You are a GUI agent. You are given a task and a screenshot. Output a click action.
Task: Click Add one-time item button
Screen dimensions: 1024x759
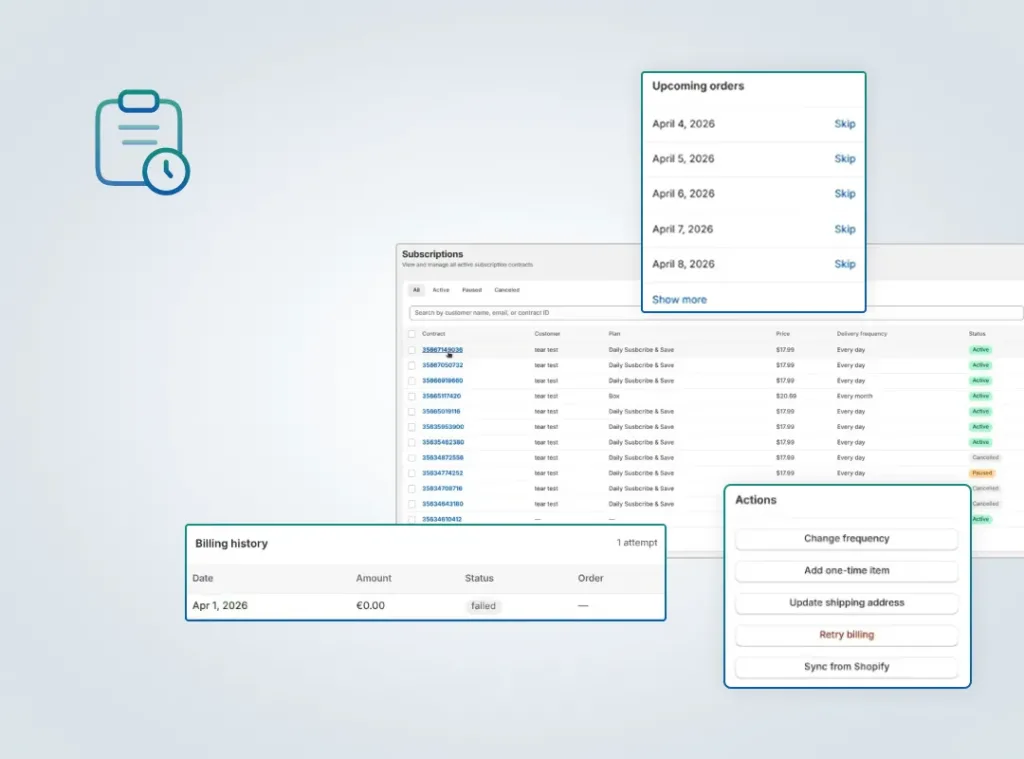click(846, 571)
